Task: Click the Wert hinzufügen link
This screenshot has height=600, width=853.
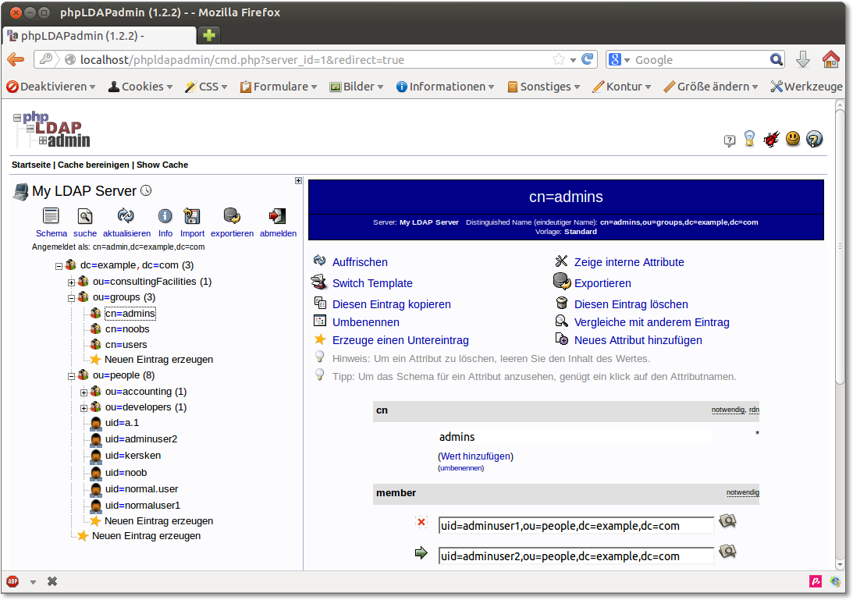Action: click(x=476, y=456)
